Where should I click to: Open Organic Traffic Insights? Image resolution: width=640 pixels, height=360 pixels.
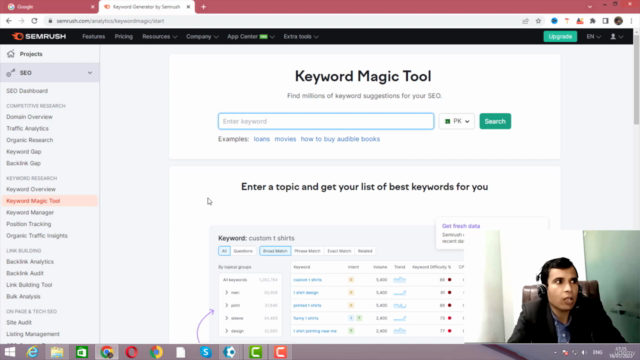[x=37, y=236]
